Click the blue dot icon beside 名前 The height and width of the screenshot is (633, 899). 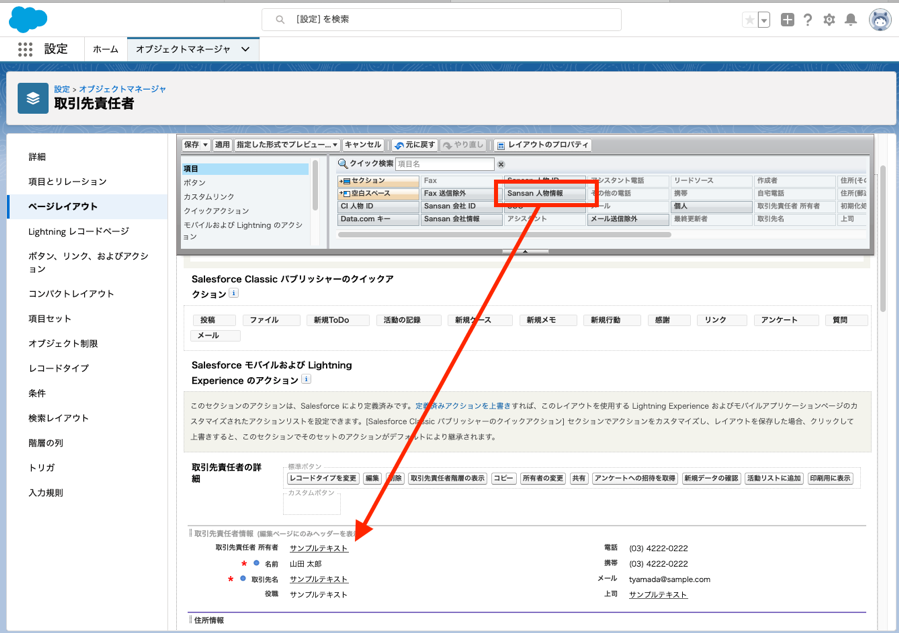coord(256,563)
